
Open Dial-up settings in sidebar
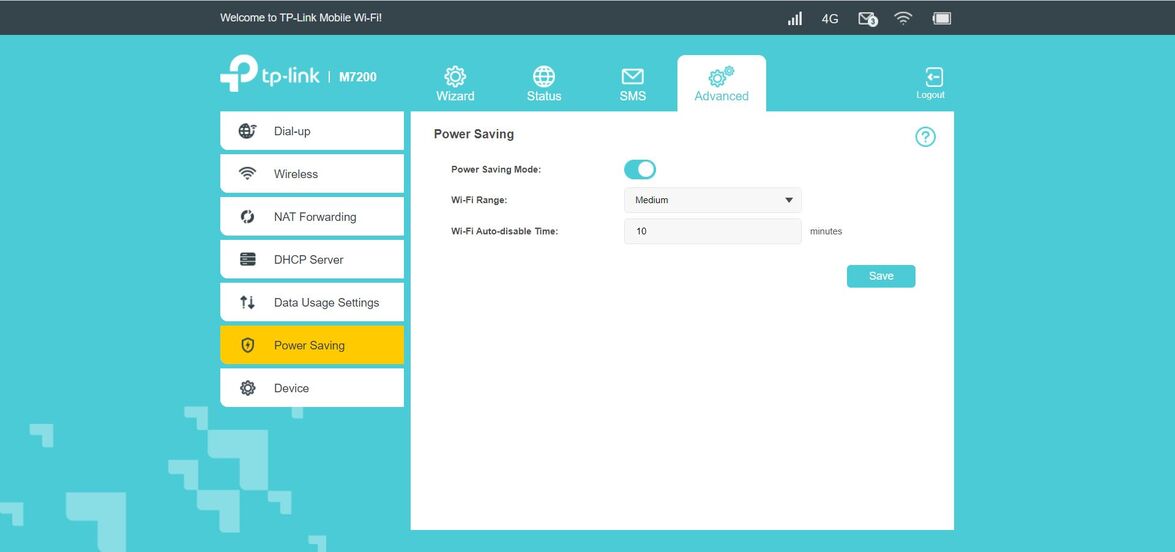pyautogui.click(x=312, y=131)
